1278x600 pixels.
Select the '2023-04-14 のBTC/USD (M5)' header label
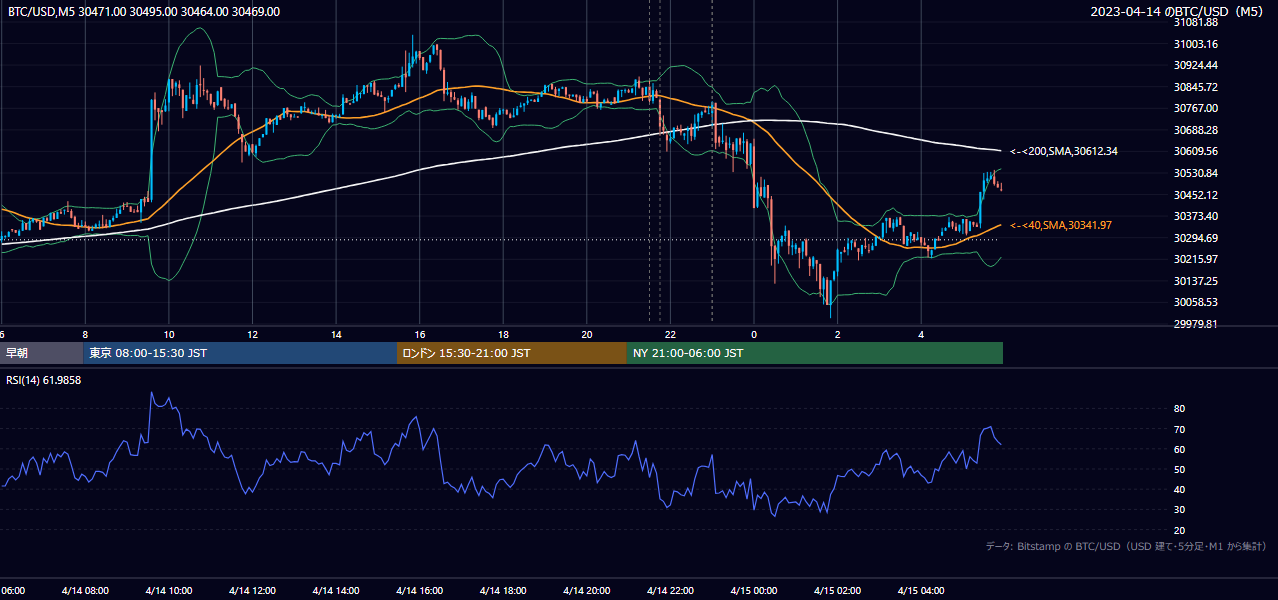click(x=1179, y=12)
